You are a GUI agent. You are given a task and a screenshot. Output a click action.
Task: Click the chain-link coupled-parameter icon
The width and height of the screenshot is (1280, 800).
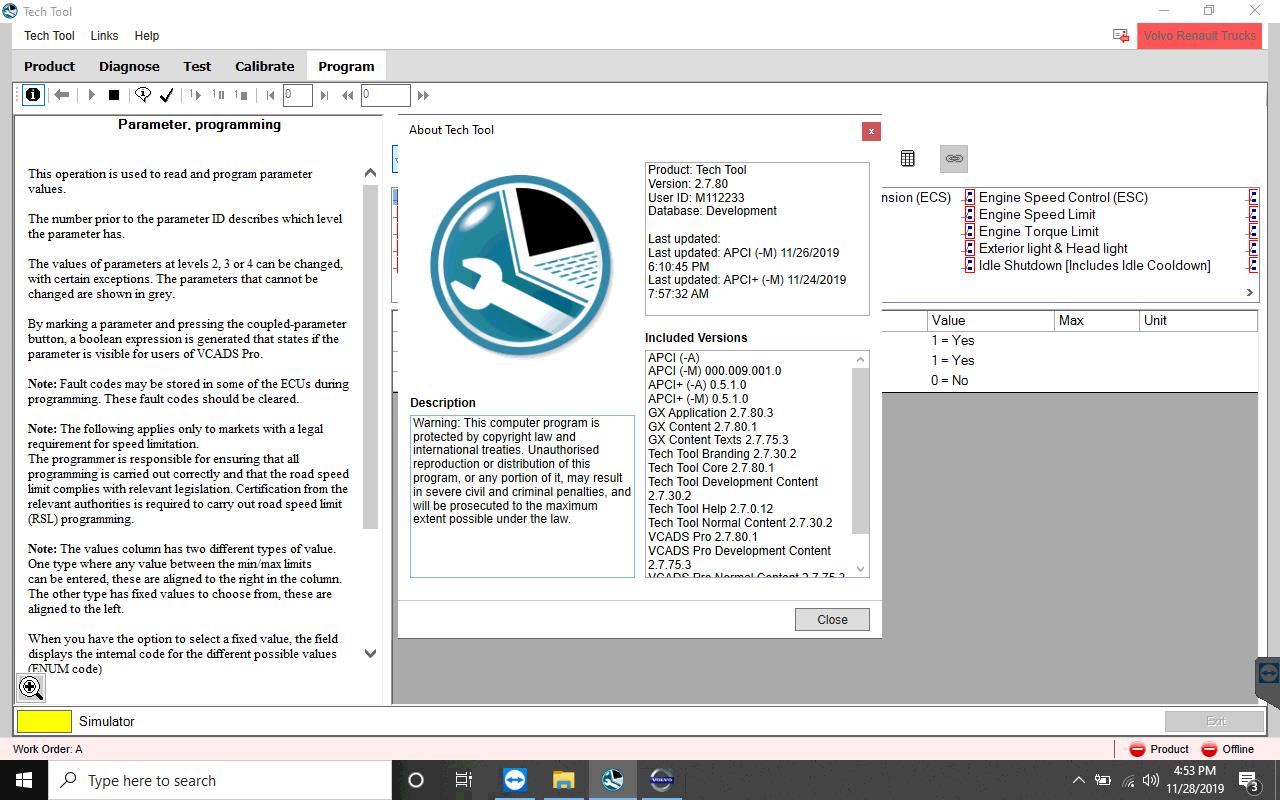954,158
